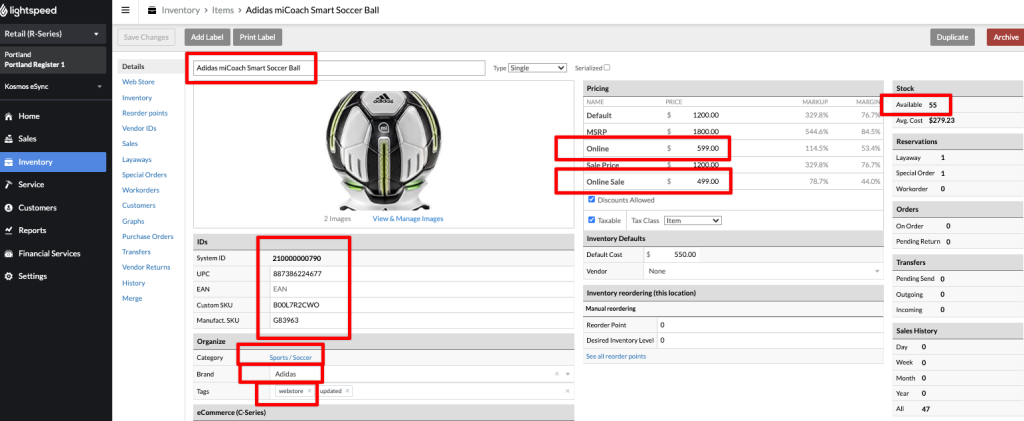Open the Special Orders tab
The height and width of the screenshot is (421, 1024).
(144, 175)
